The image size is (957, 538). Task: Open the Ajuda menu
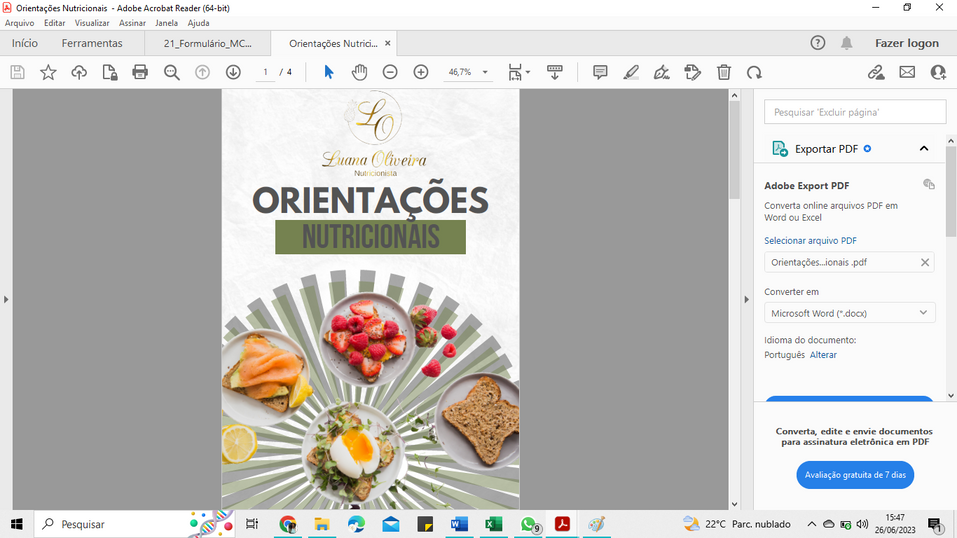(198, 23)
